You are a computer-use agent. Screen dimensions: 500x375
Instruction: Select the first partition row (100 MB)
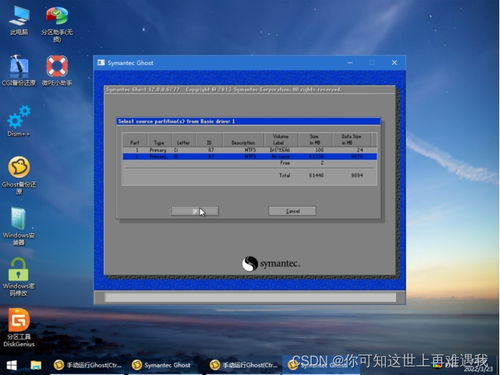pyautogui.click(x=250, y=150)
